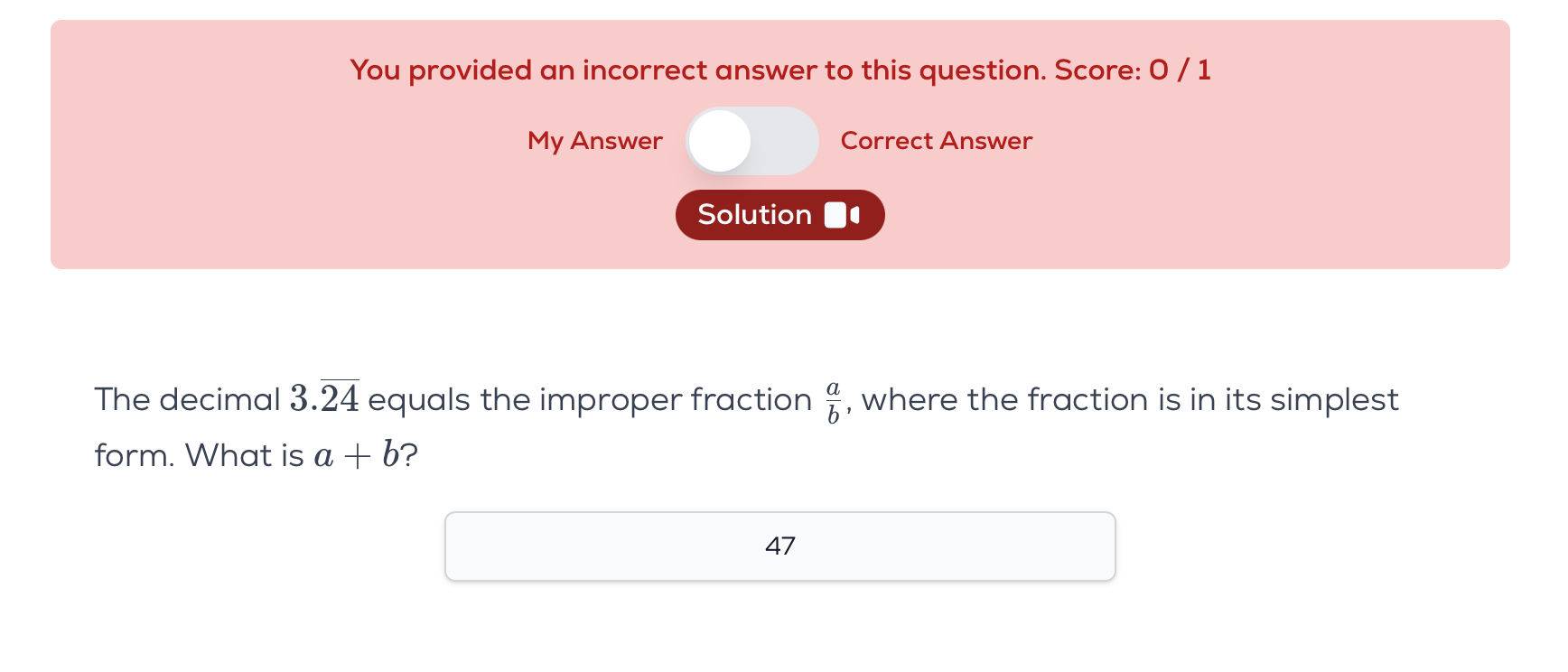Focus the answer box containing 47

[780, 546]
